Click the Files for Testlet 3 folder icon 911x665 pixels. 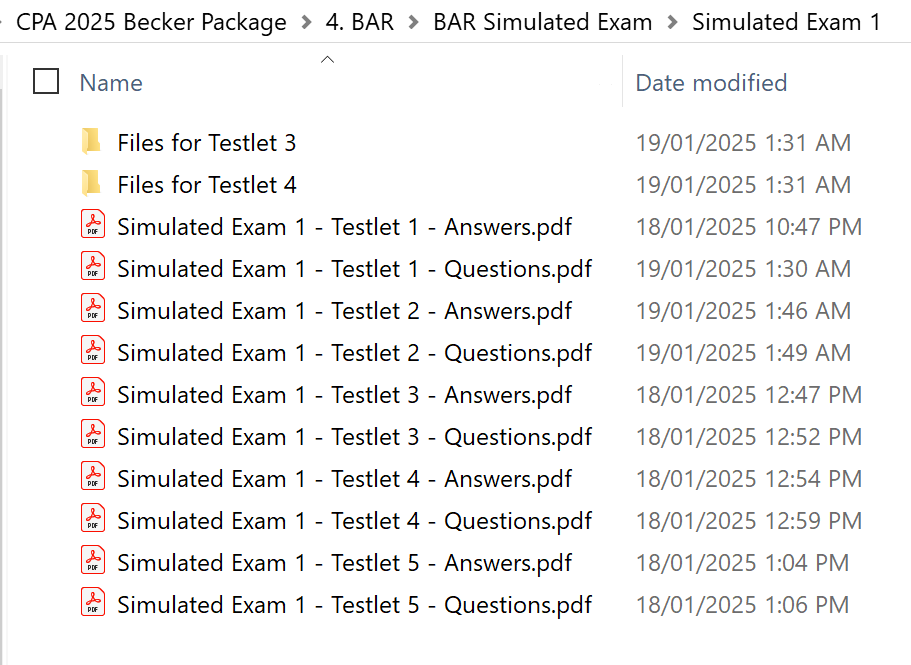(92, 142)
